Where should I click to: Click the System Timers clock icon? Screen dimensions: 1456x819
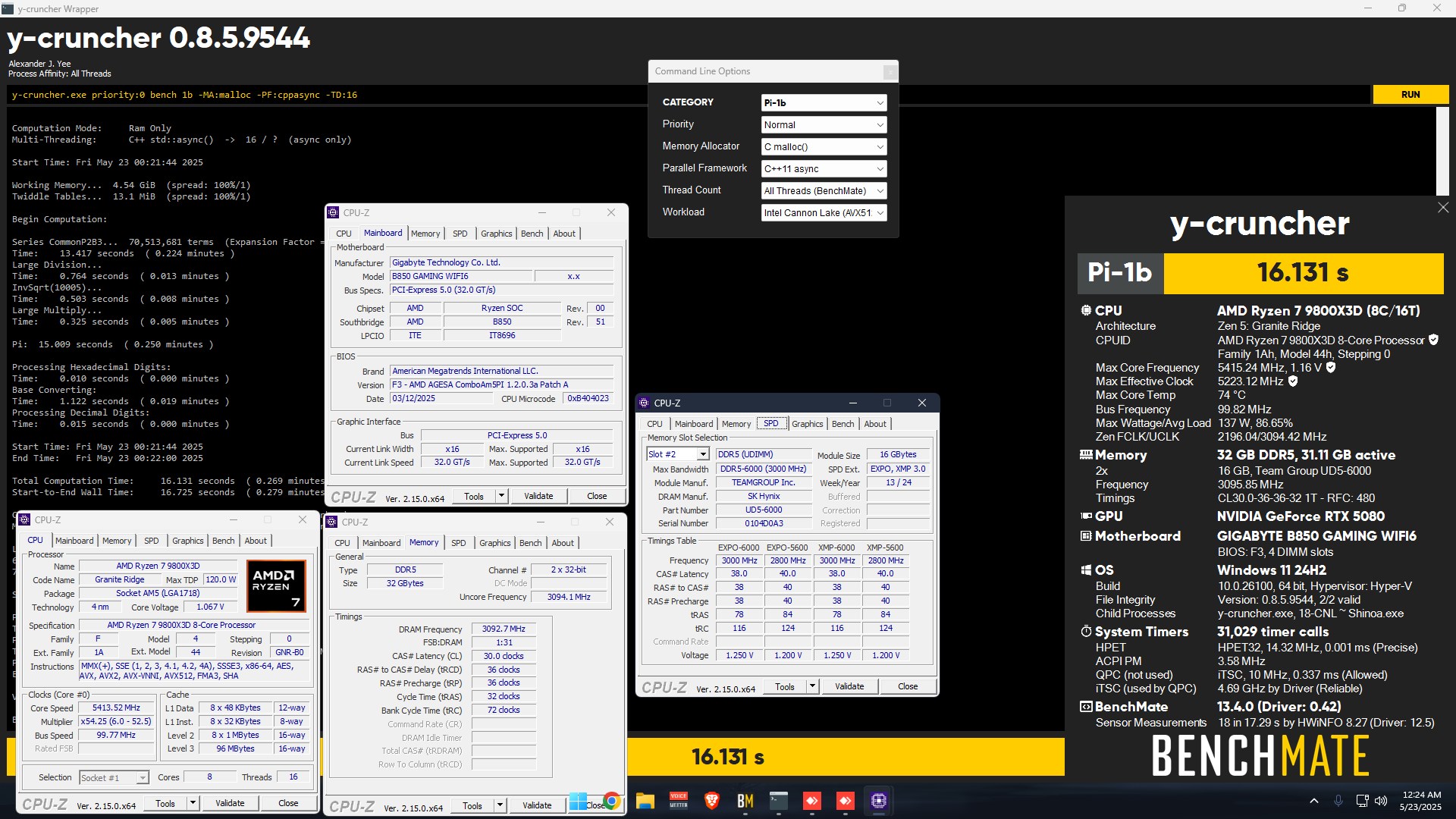pos(1086,632)
